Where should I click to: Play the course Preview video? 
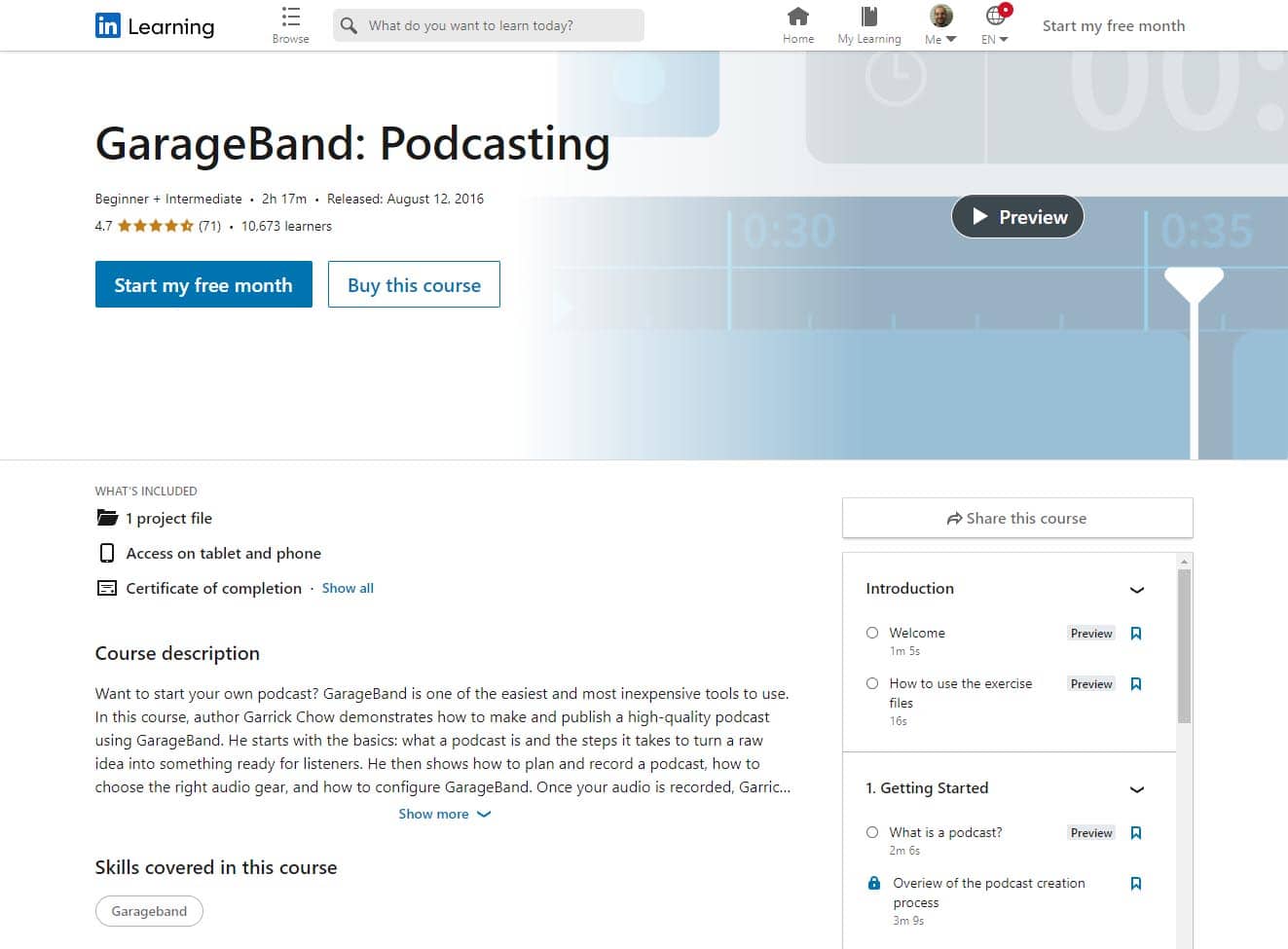click(x=1017, y=217)
